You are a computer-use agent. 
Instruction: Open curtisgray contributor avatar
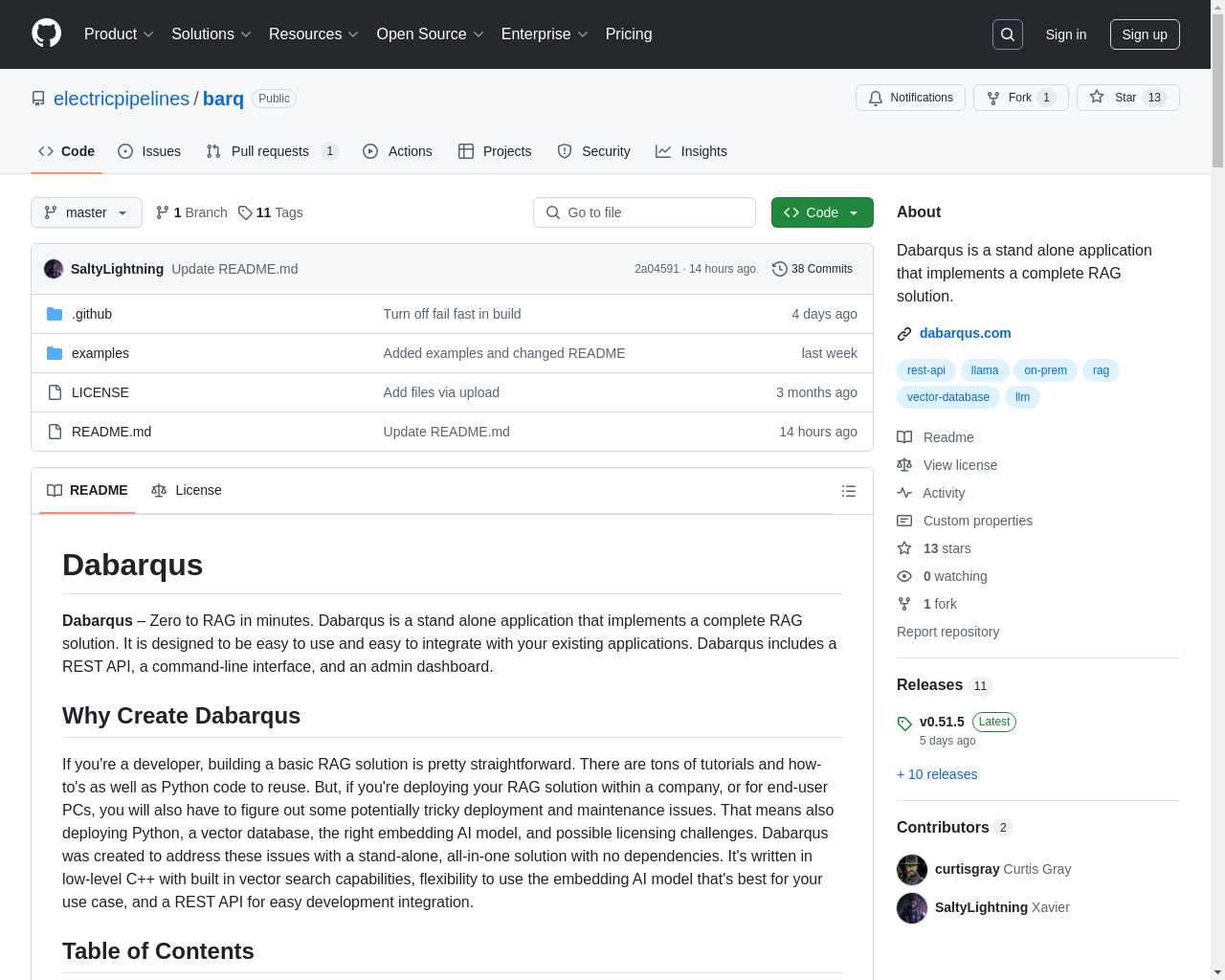[x=912, y=870]
